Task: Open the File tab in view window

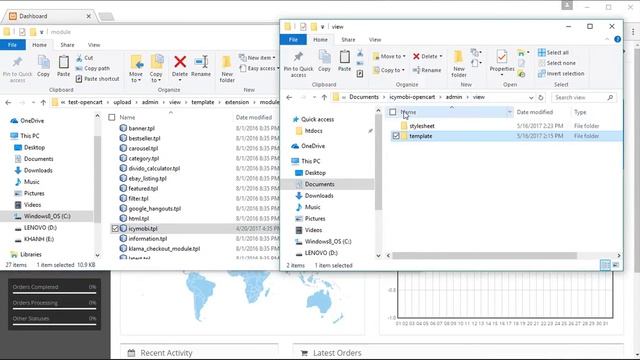Action: (293, 40)
